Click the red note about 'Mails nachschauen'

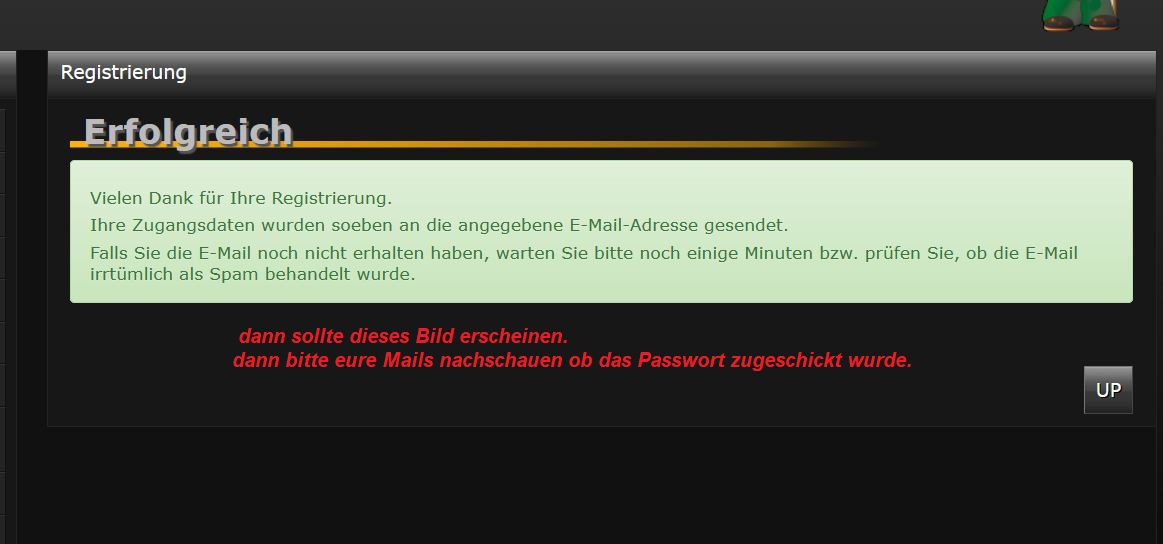click(x=572, y=361)
